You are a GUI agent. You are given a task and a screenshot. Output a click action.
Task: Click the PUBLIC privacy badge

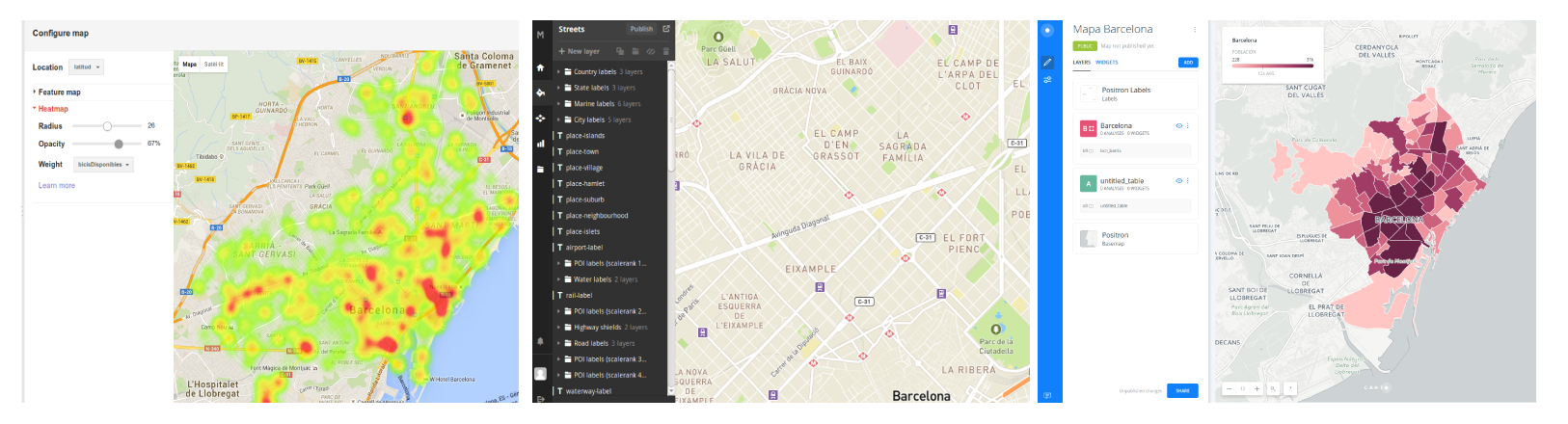click(x=1085, y=46)
